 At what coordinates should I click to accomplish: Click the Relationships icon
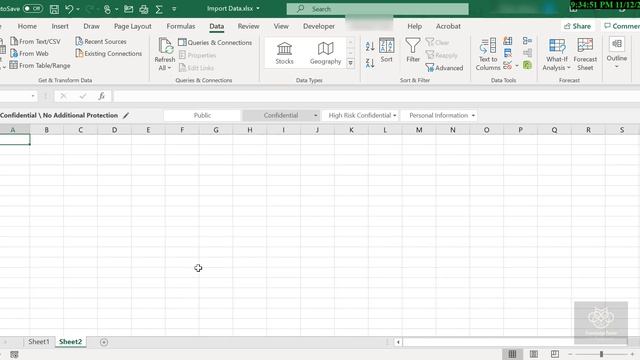pyautogui.click(x=527, y=53)
